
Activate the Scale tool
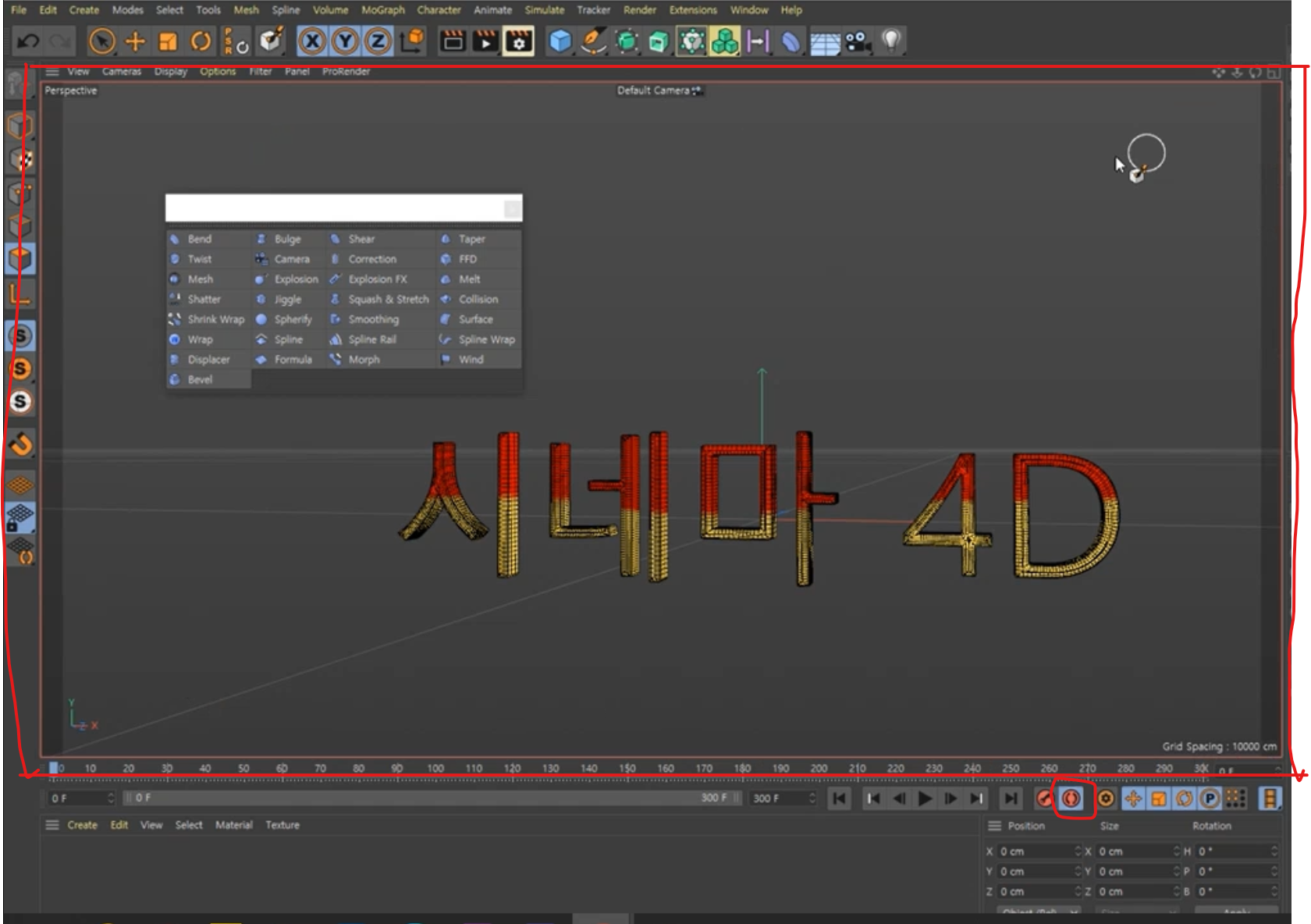coord(168,41)
